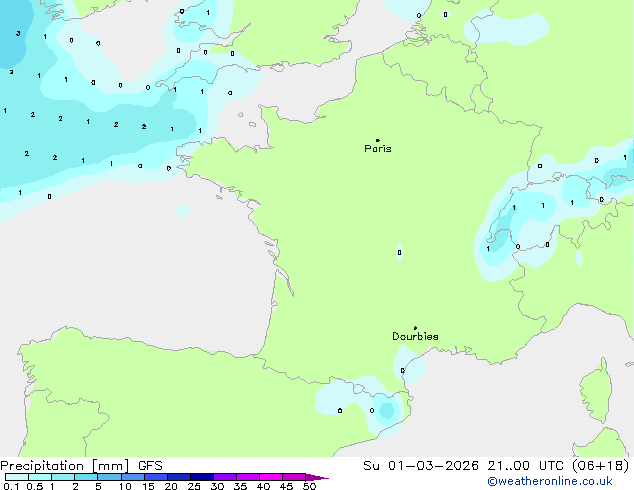This screenshot has height=490, width=634.
Task: Click the legend value "25"
Action: (194, 486)
